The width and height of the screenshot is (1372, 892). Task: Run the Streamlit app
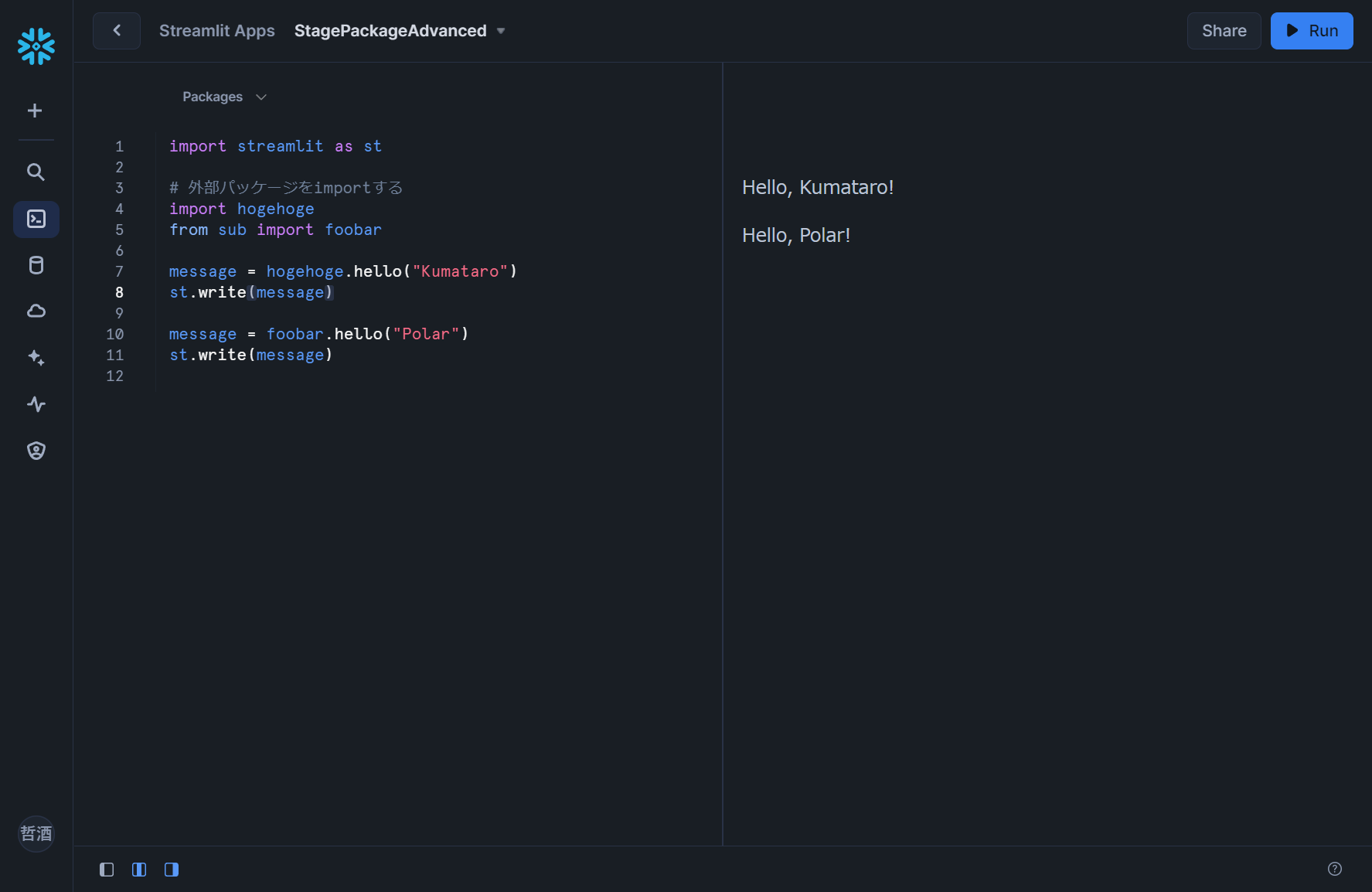pos(1312,31)
